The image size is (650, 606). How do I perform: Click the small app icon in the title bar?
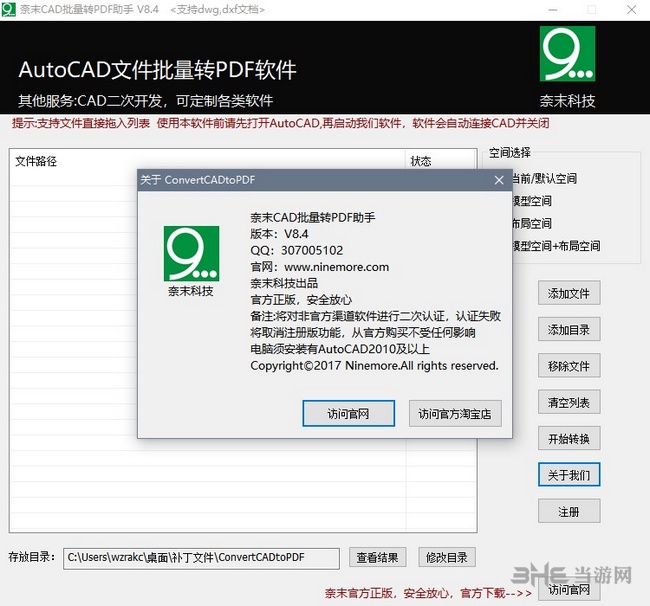point(8,9)
